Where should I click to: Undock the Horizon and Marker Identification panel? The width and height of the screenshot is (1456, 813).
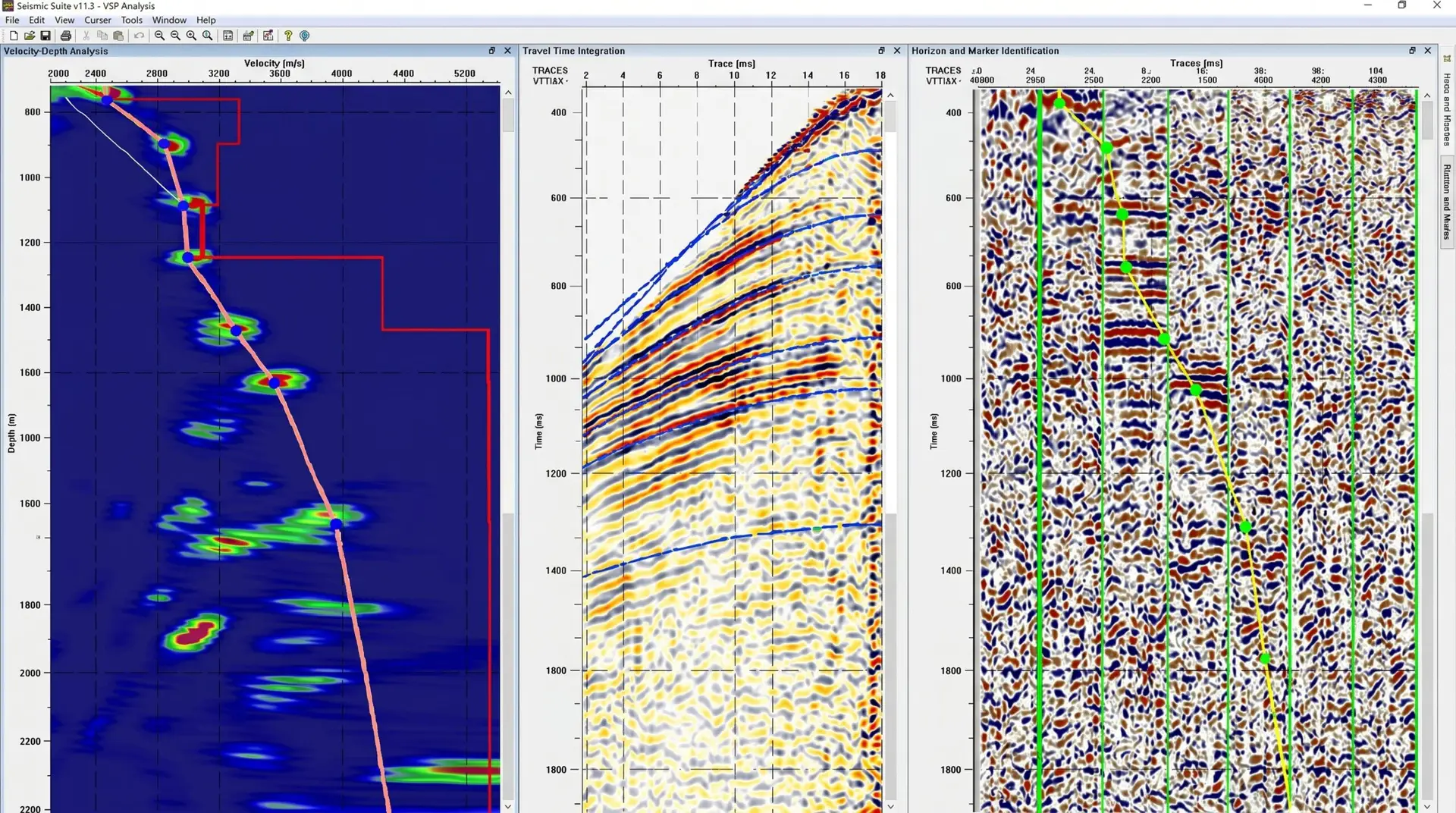(1412, 51)
